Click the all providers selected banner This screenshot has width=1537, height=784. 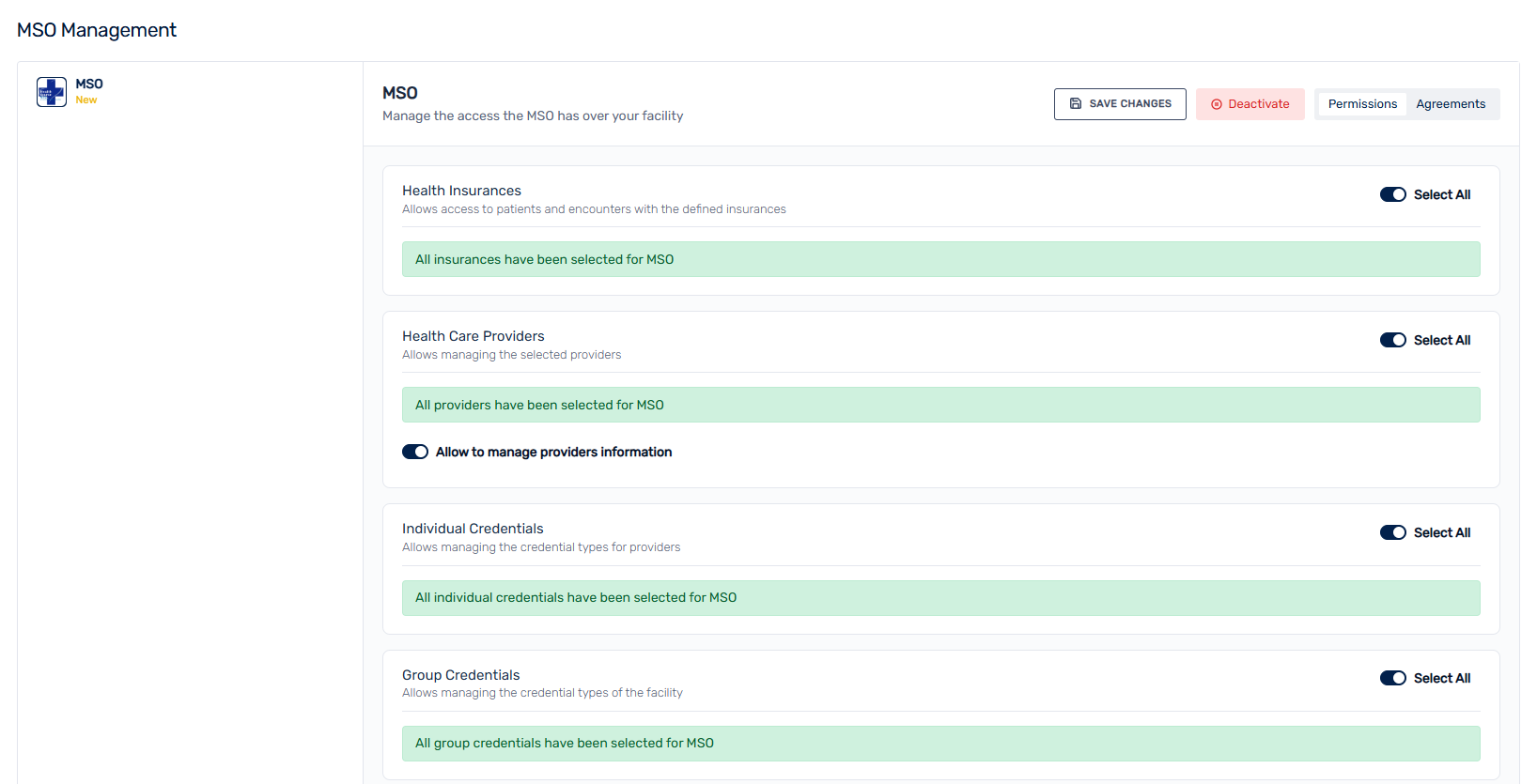pyautogui.click(x=940, y=405)
